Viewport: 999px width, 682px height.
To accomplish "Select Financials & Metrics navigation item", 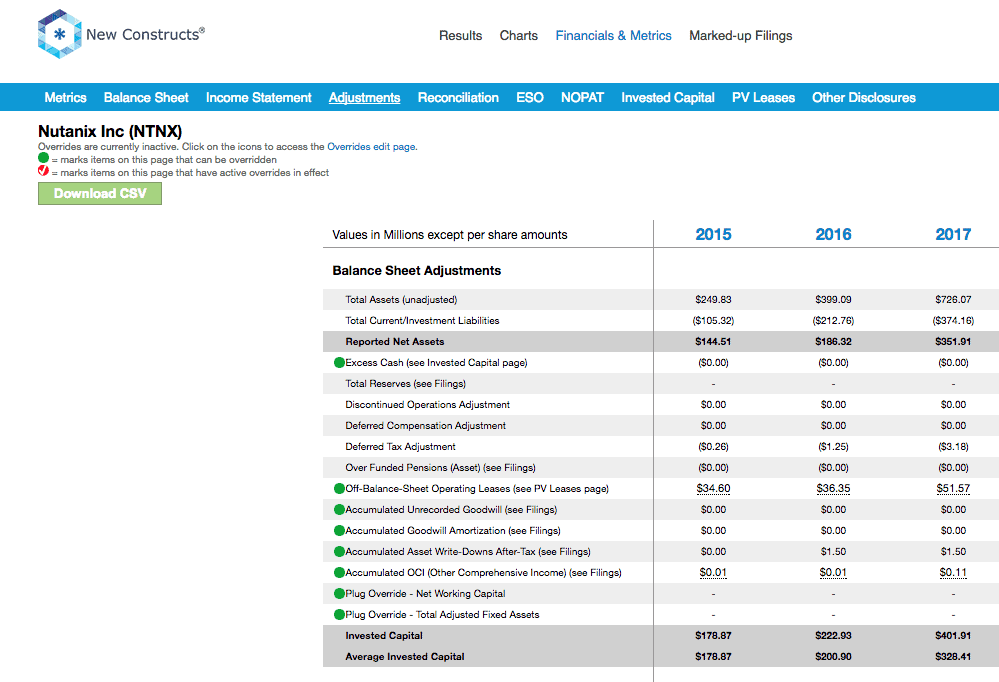I will coord(614,36).
